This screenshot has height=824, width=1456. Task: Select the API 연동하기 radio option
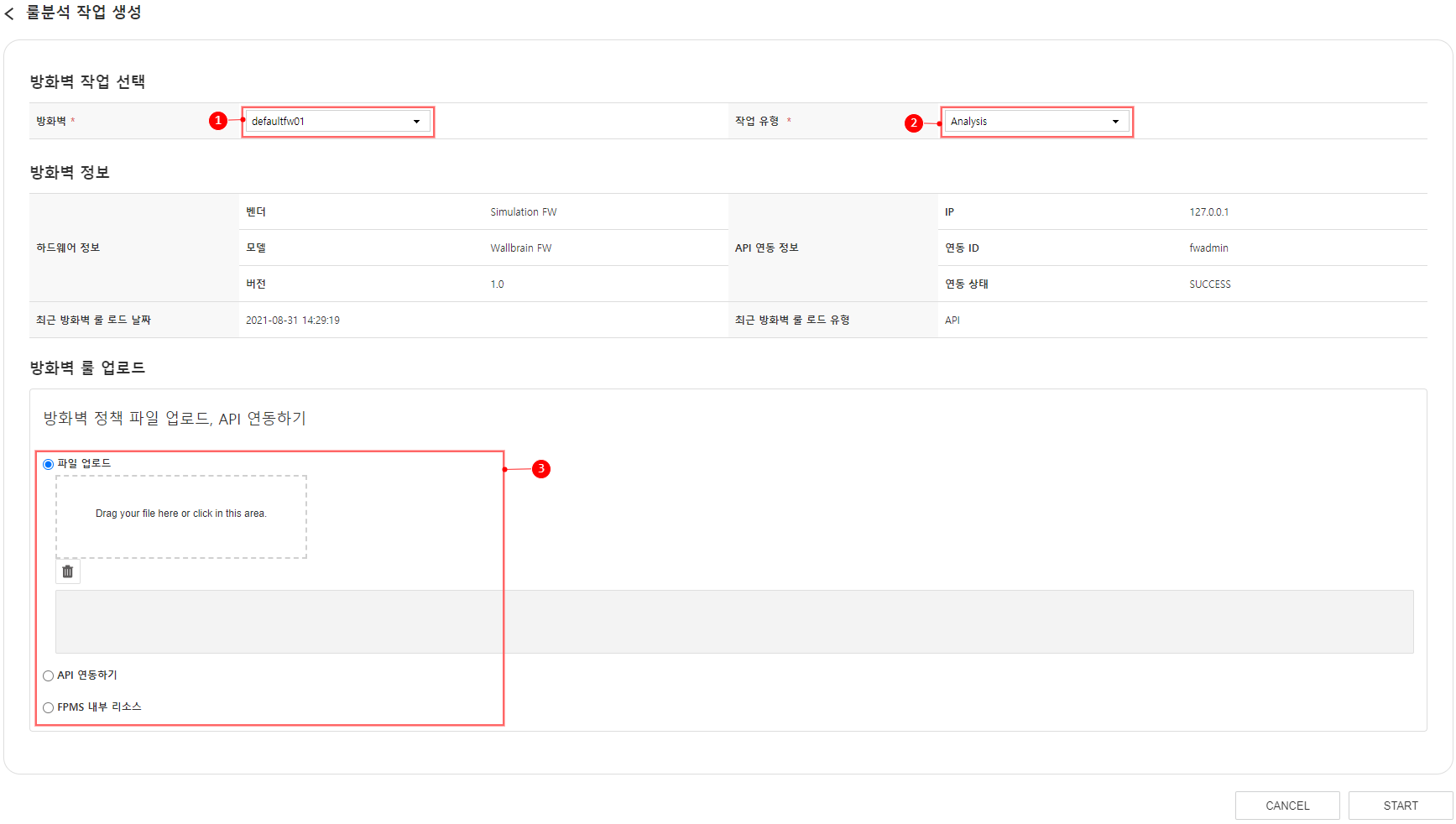(48, 675)
